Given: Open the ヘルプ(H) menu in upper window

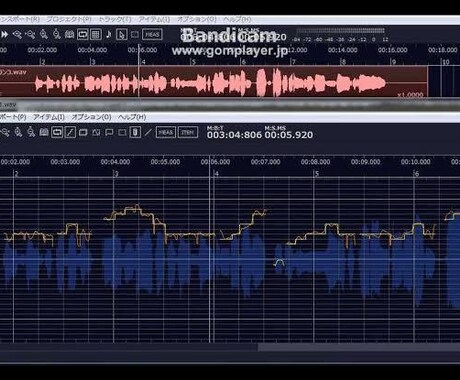Looking at the screenshot, I should [237, 19].
